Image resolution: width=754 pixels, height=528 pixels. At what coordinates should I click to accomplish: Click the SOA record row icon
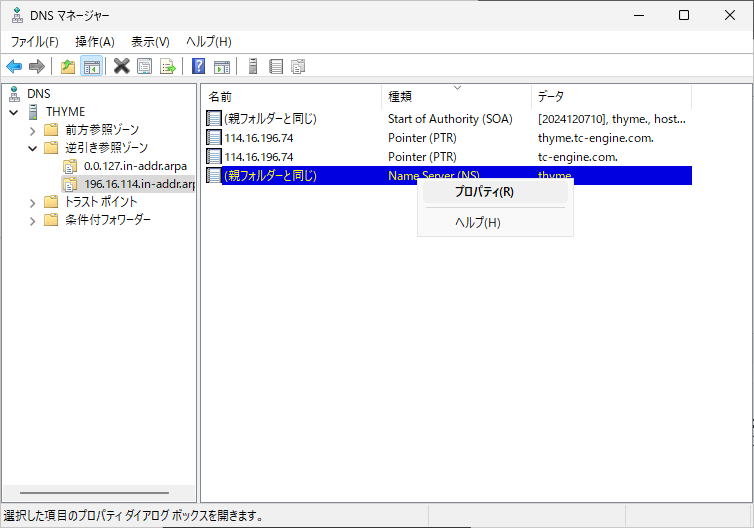tap(214, 118)
